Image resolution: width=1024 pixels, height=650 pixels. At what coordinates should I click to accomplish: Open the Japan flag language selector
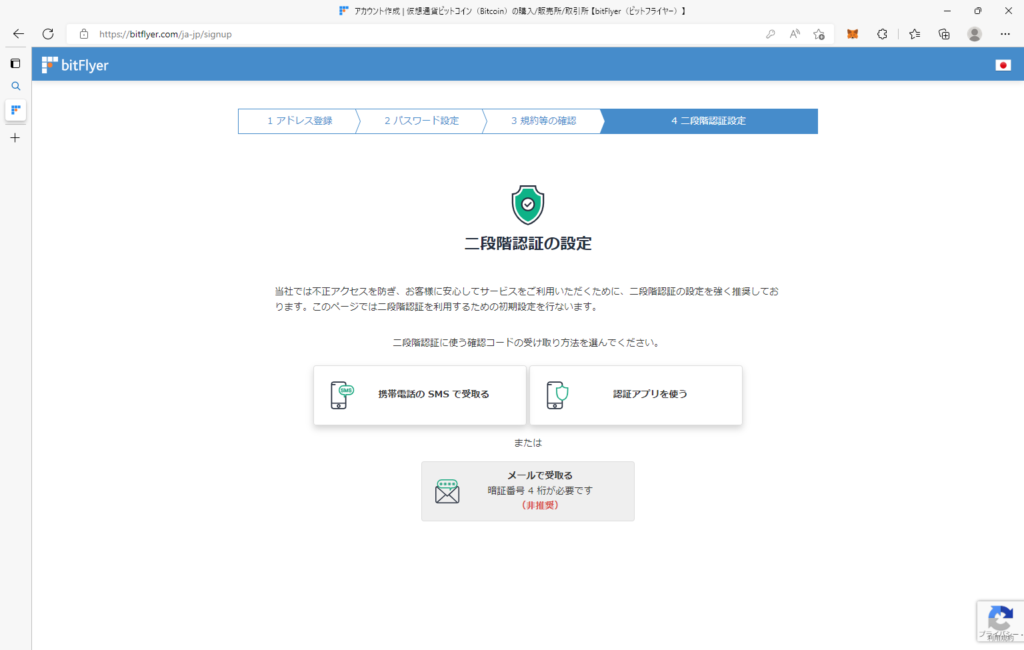point(1003,65)
